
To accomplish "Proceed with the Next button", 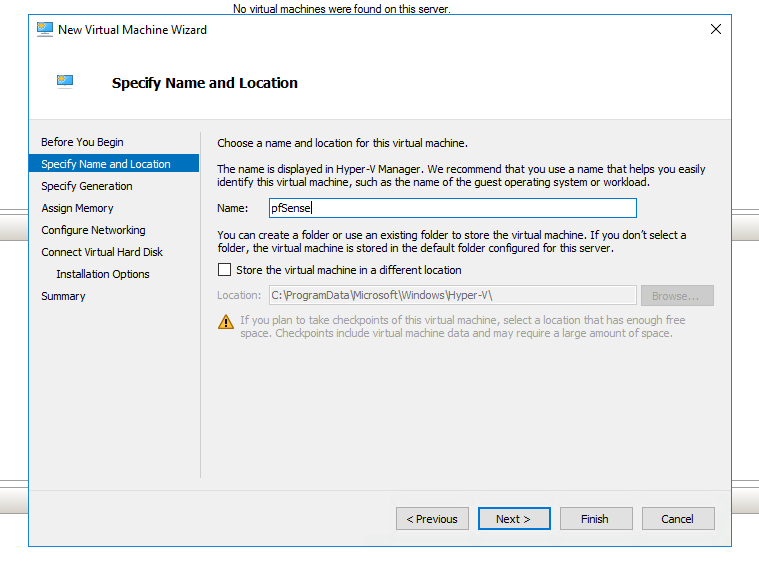I will 513,519.
